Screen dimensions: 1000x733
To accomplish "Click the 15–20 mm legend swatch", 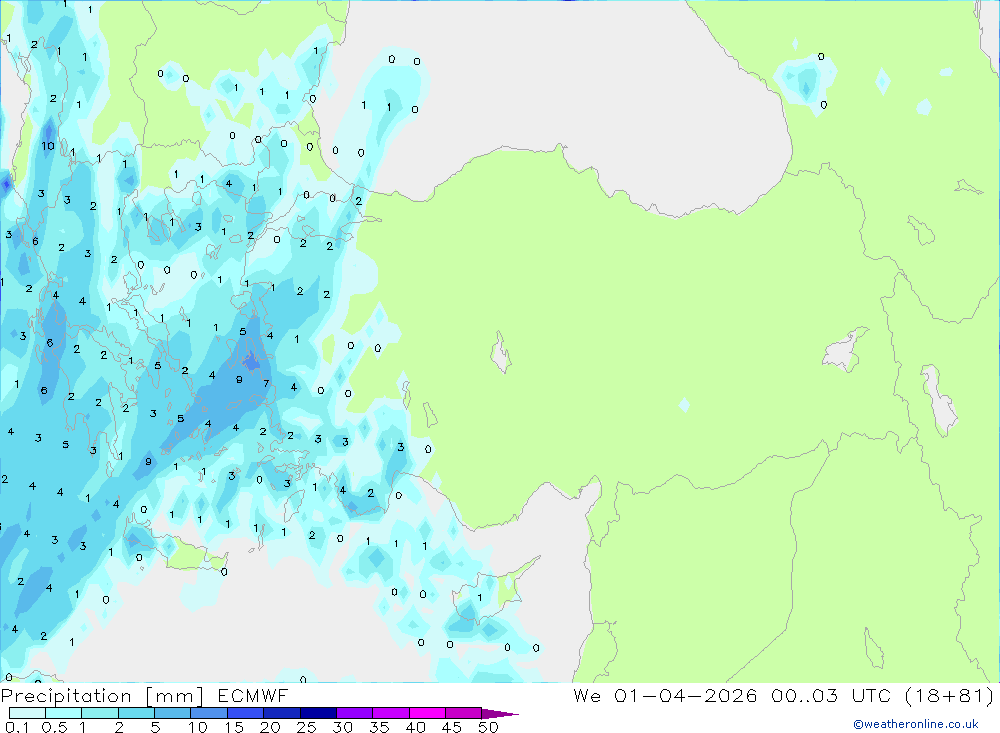I will tap(246, 713).
